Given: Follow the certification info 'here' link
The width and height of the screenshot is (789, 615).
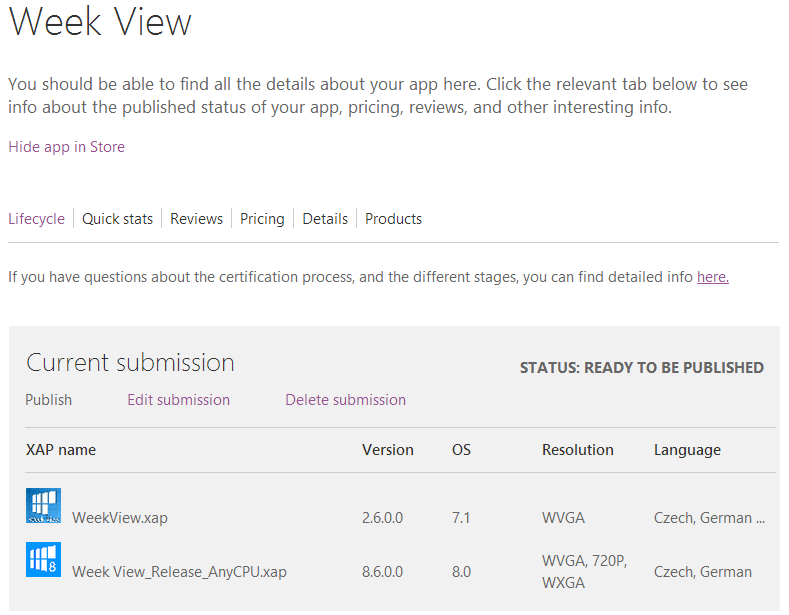Looking at the screenshot, I should coord(713,277).
